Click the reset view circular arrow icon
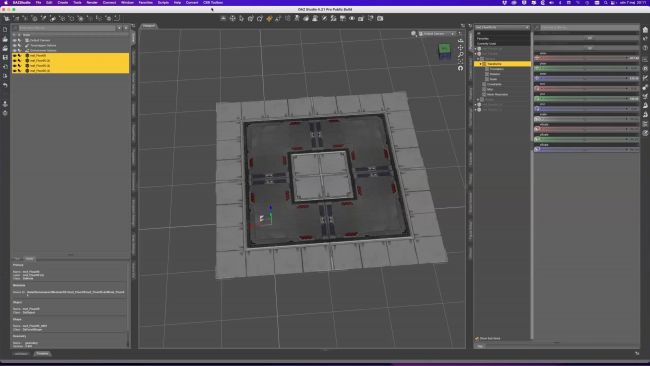This screenshot has height=366, width=650. tap(460, 68)
